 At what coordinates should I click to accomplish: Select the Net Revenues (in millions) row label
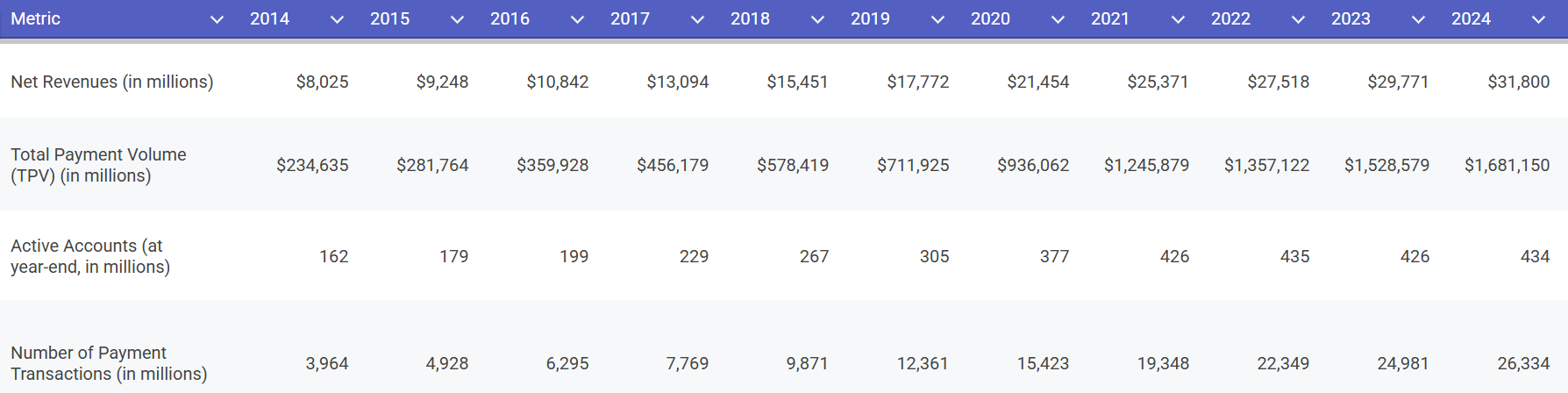tap(112, 82)
